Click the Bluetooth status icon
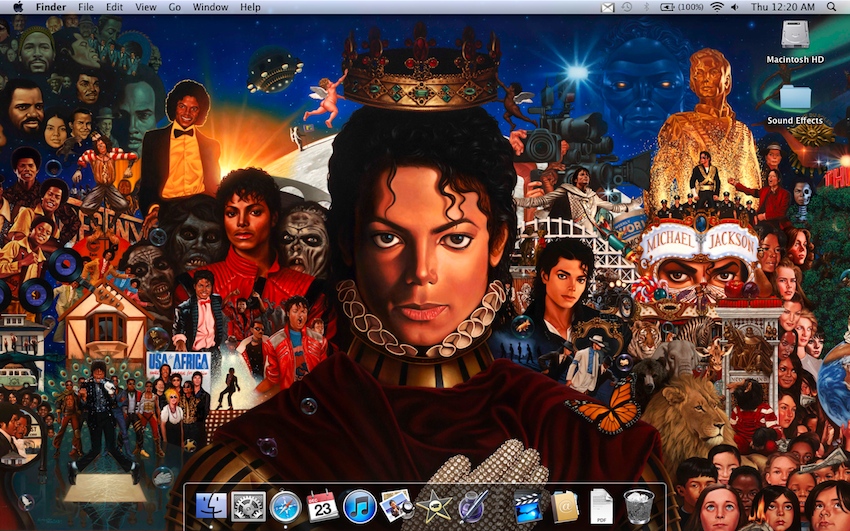Viewport: 850px width, 531px height. [x=646, y=7]
